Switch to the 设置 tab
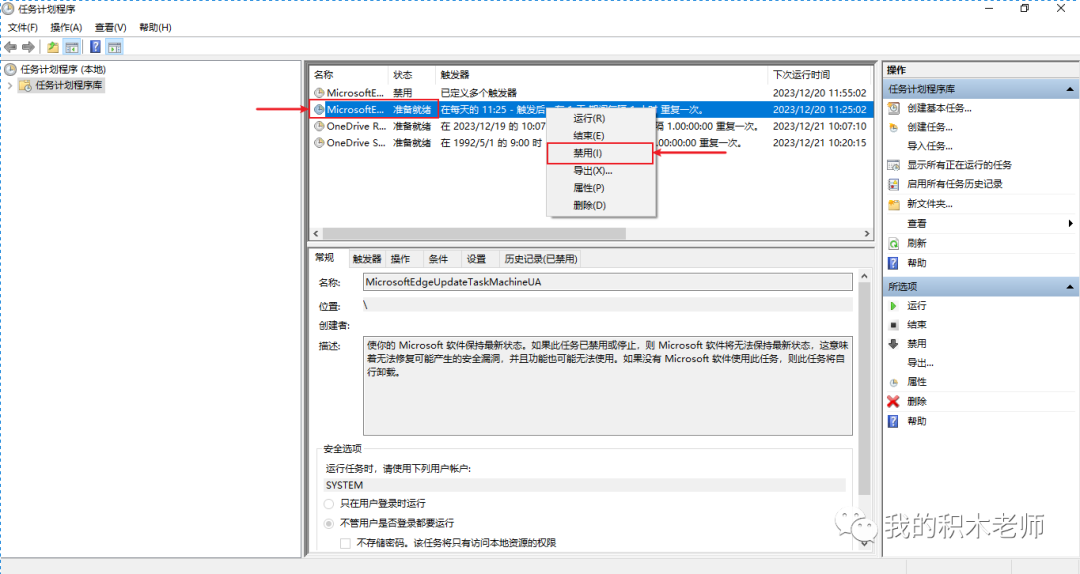The width and height of the screenshot is (1080, 574). 476,259
